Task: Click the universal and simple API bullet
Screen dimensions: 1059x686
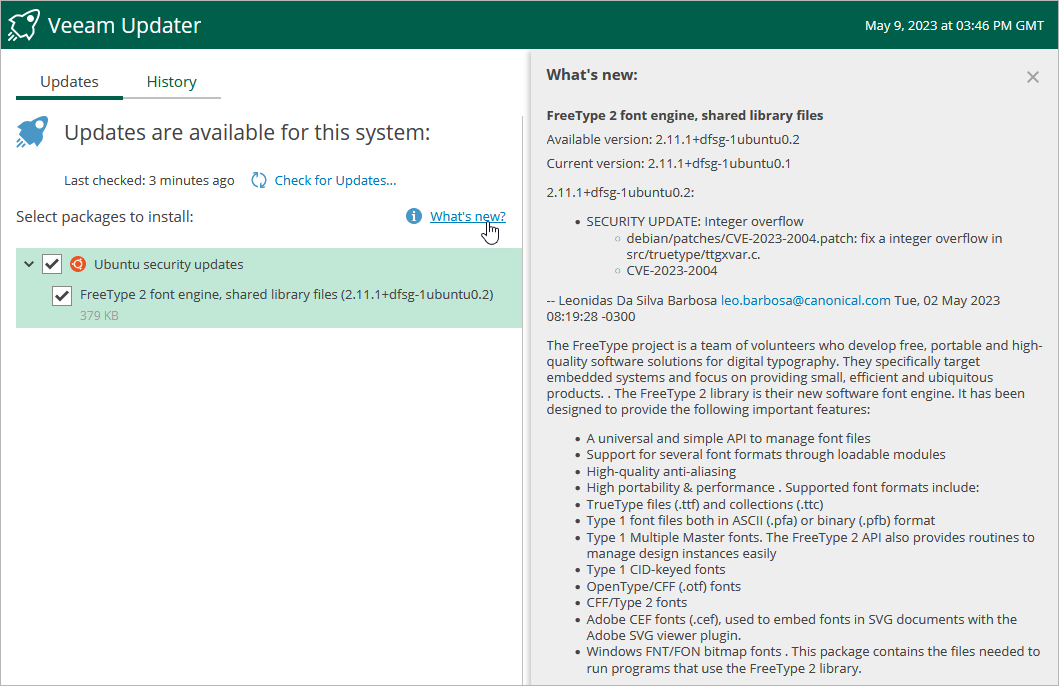Action: pyautogui.click(x=728, y=439)
